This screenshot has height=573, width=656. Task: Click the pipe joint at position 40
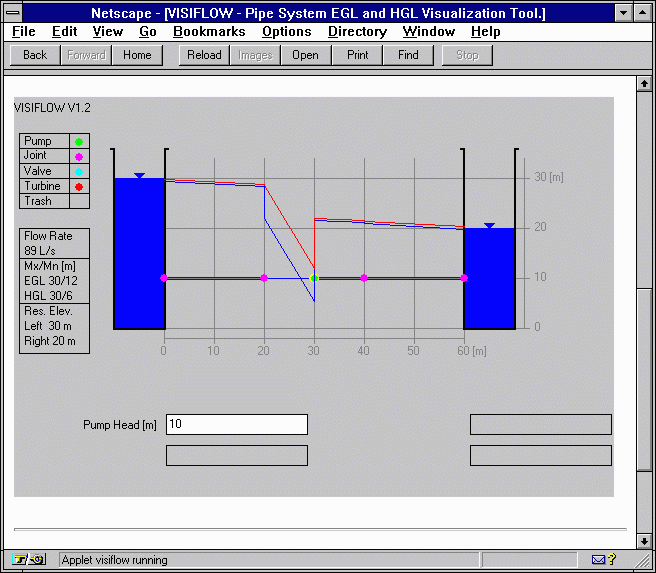(364, 278)
